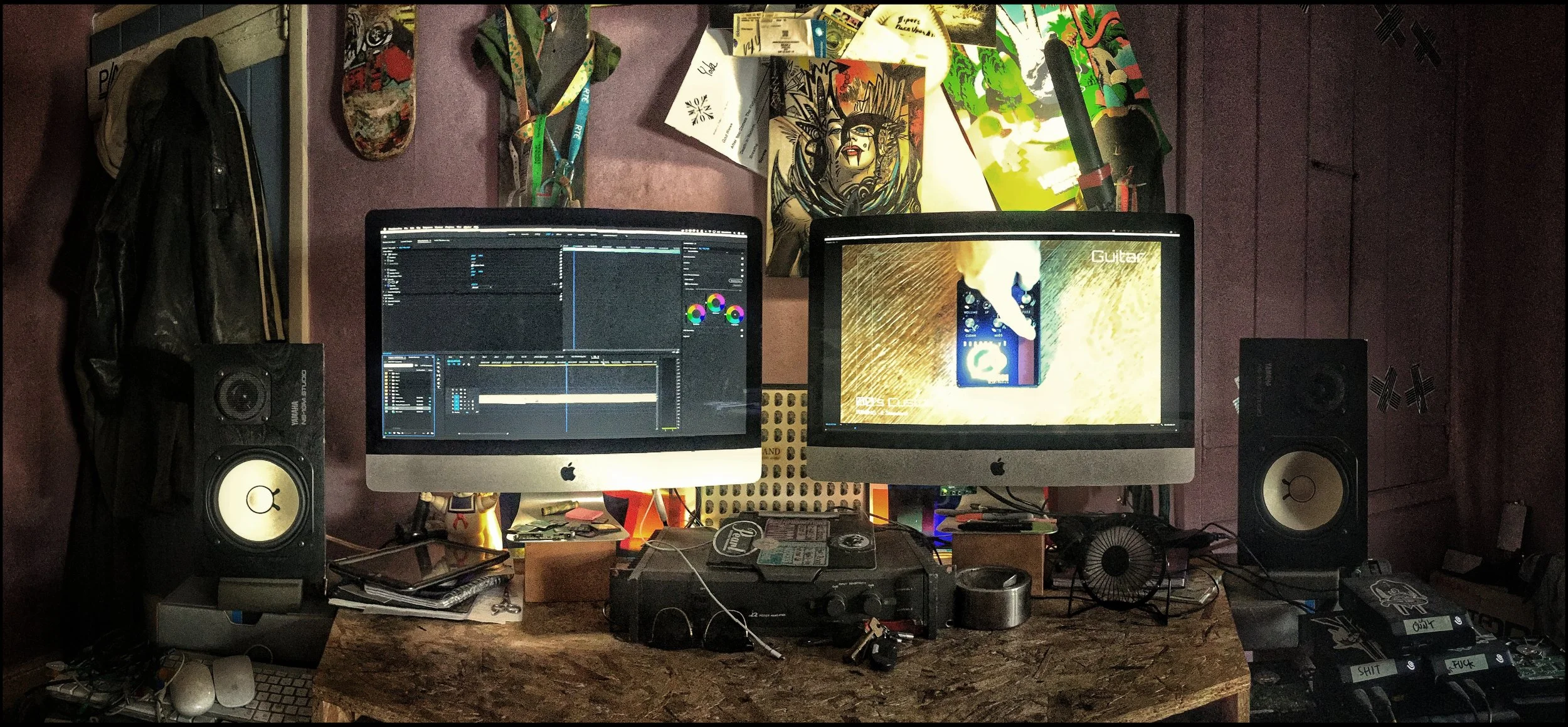Screen dimensions: 1568x727
Task: Click the blue timecode in the timeline panel
Action: click(x=453, y=362)
